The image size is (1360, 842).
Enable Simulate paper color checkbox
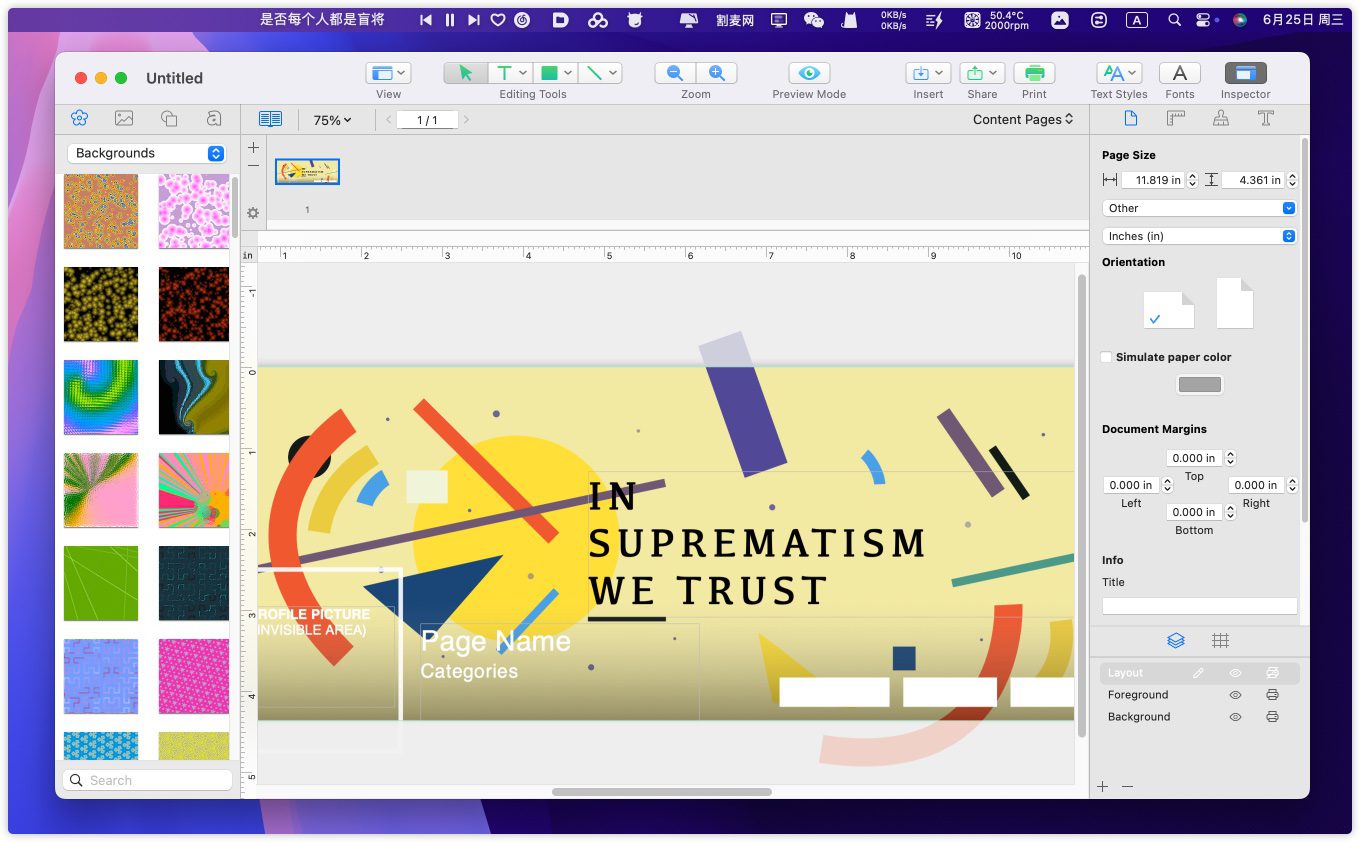[x=1106, y=357]
